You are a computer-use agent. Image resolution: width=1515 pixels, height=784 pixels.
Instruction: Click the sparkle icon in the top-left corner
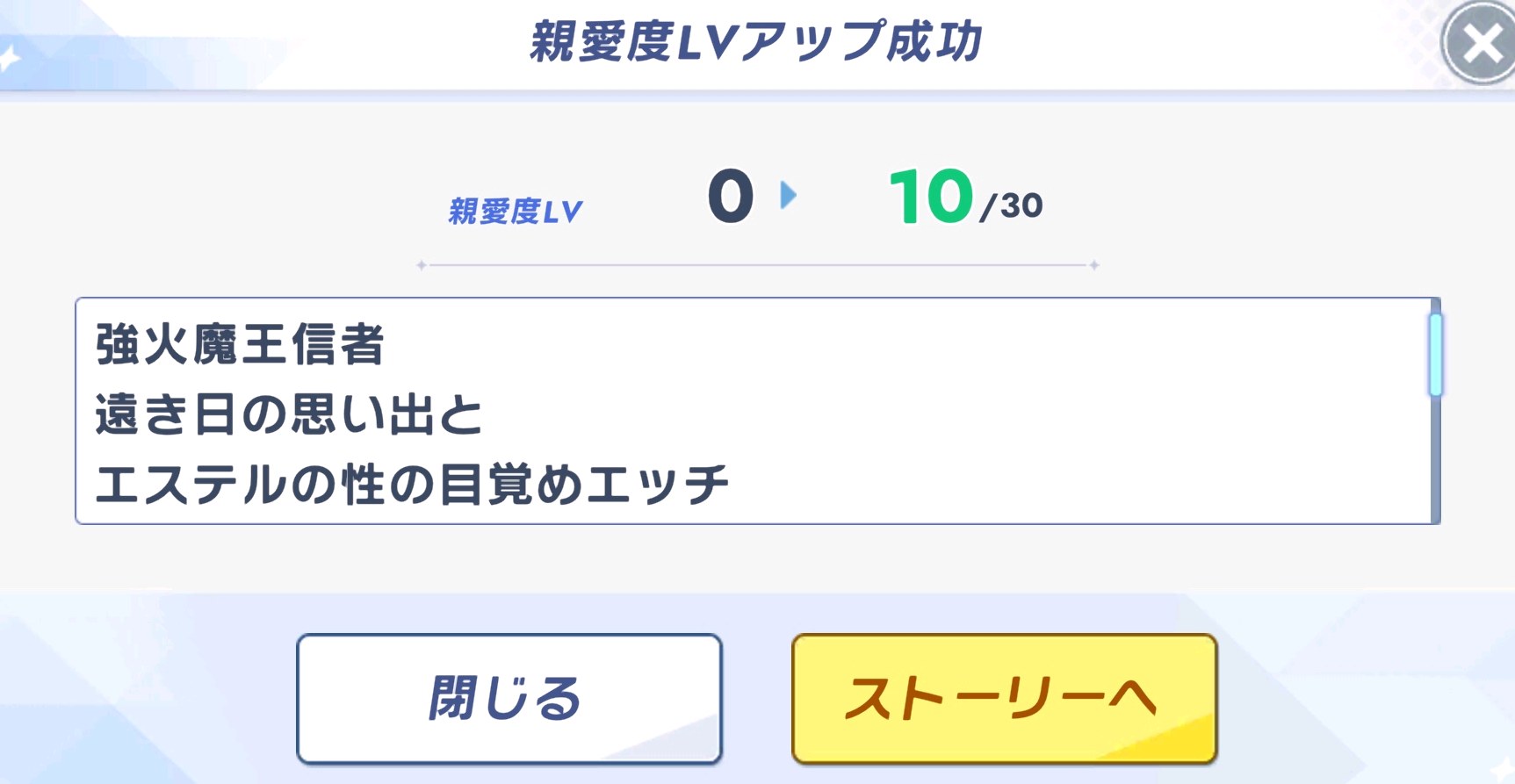(9, 60)
